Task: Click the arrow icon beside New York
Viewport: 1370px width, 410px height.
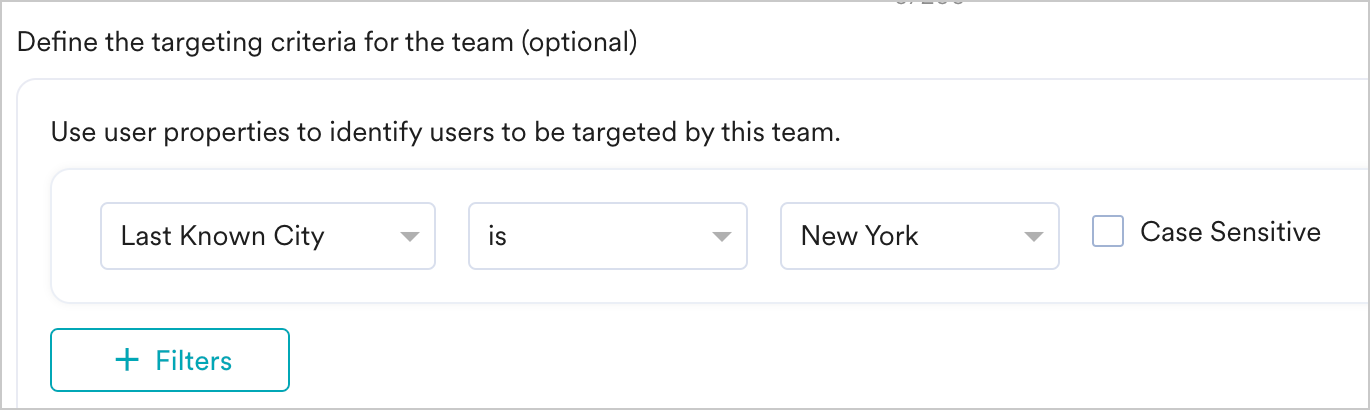Action: (x=1032, y=237)
